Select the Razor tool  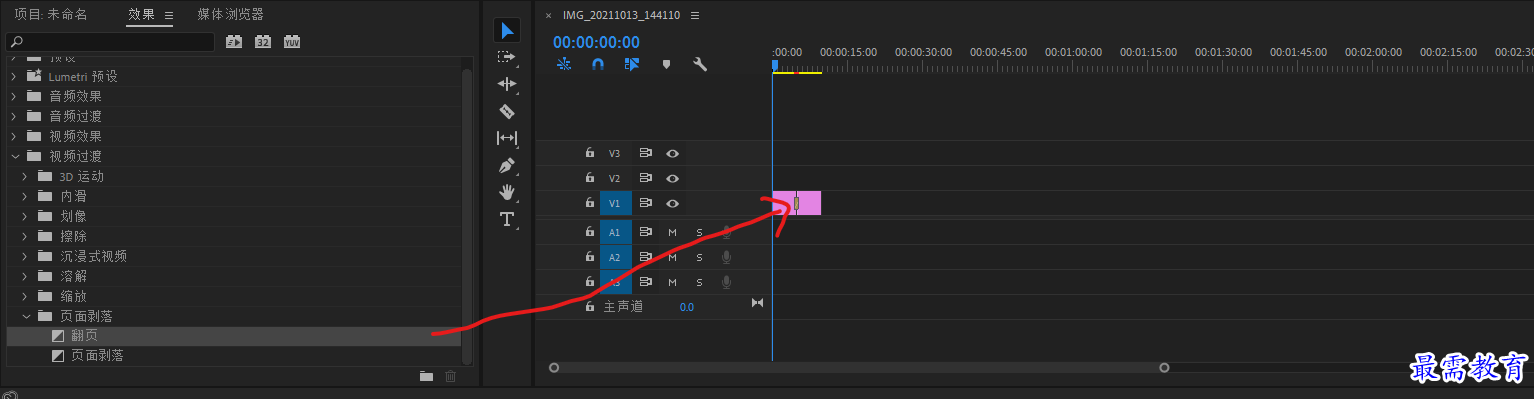point(507,111)
